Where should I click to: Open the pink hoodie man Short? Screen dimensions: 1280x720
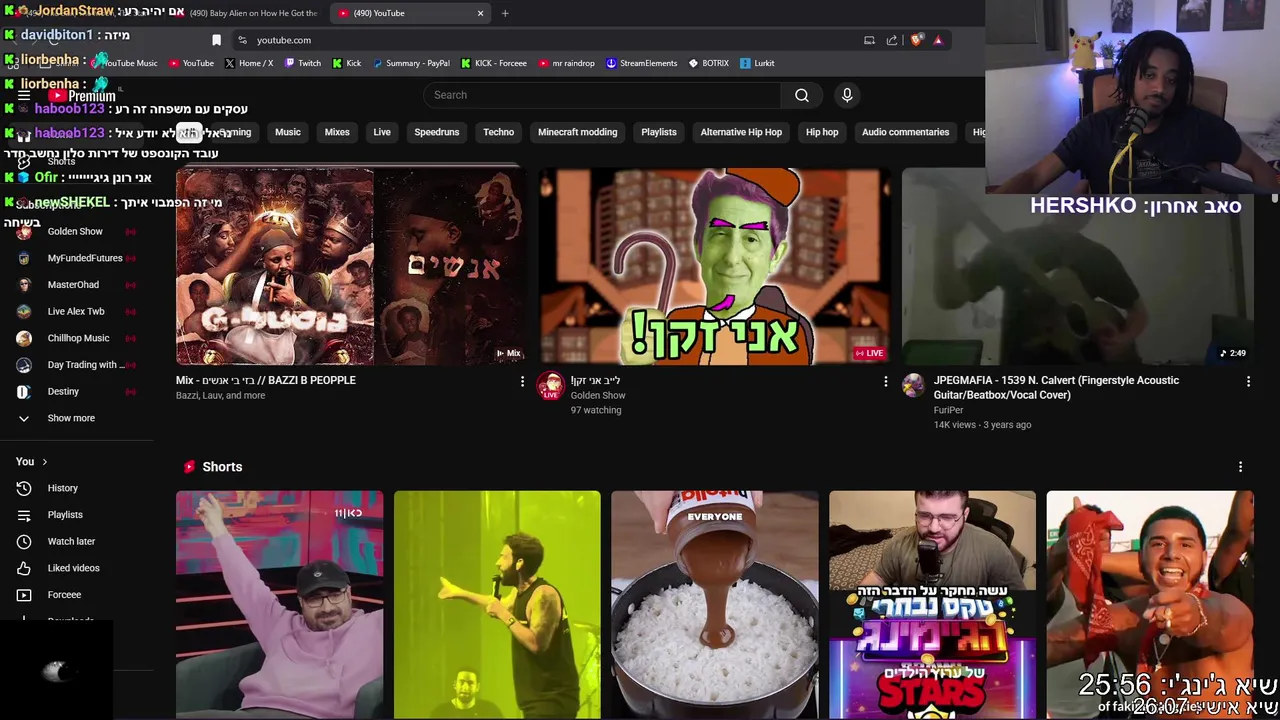point(279,604)
